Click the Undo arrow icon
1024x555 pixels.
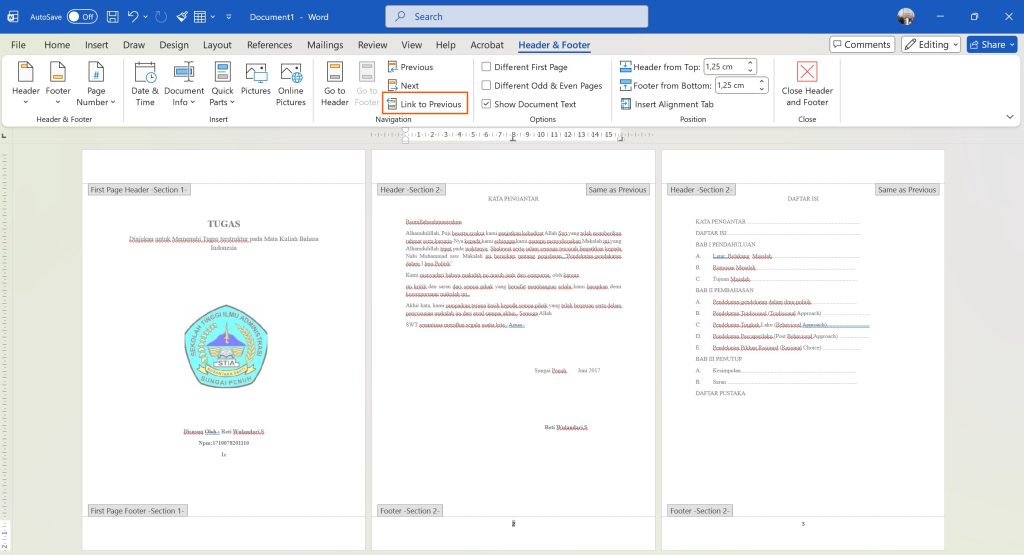(134, 17)
